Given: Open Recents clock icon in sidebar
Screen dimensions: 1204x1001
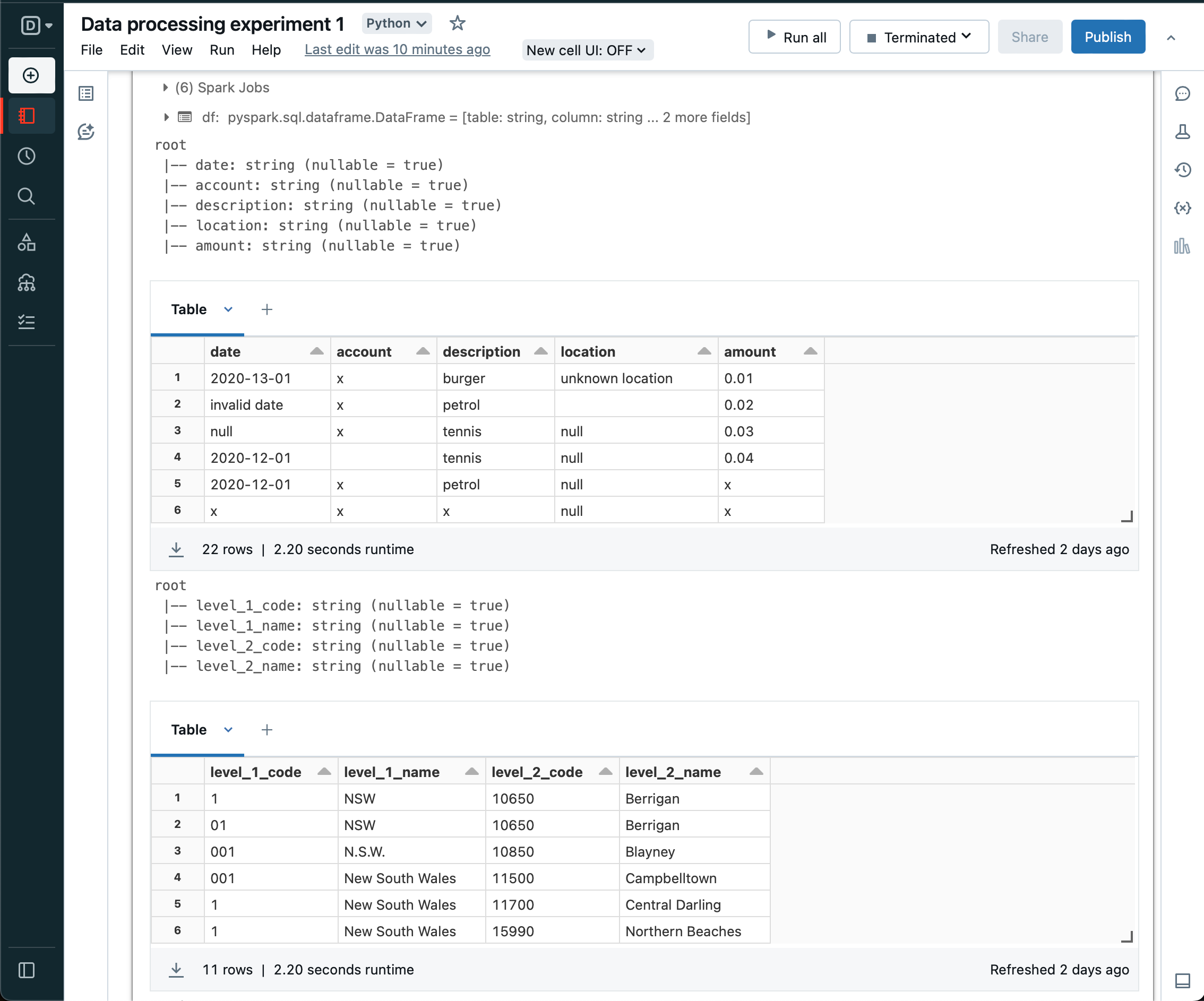Looking at the screenshot, I should 27,156.
